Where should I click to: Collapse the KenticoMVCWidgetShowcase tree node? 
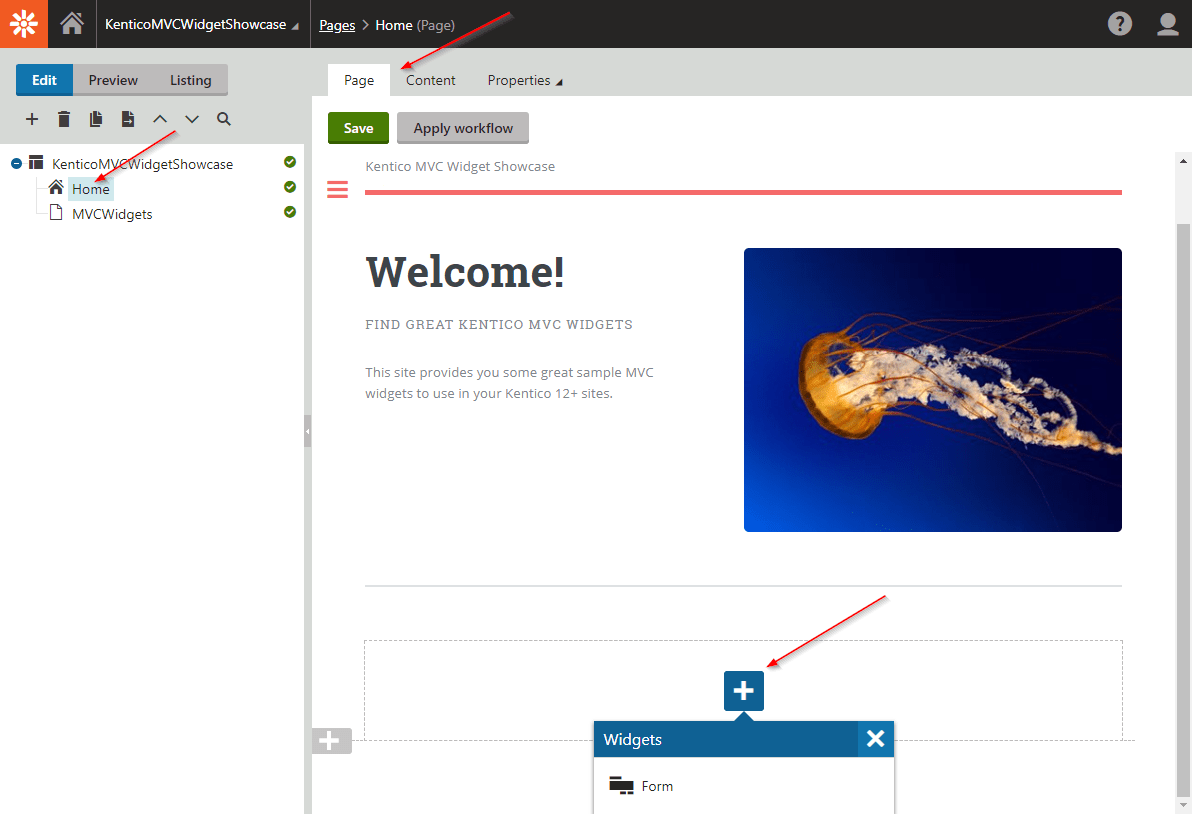click(x=16, y=163)
